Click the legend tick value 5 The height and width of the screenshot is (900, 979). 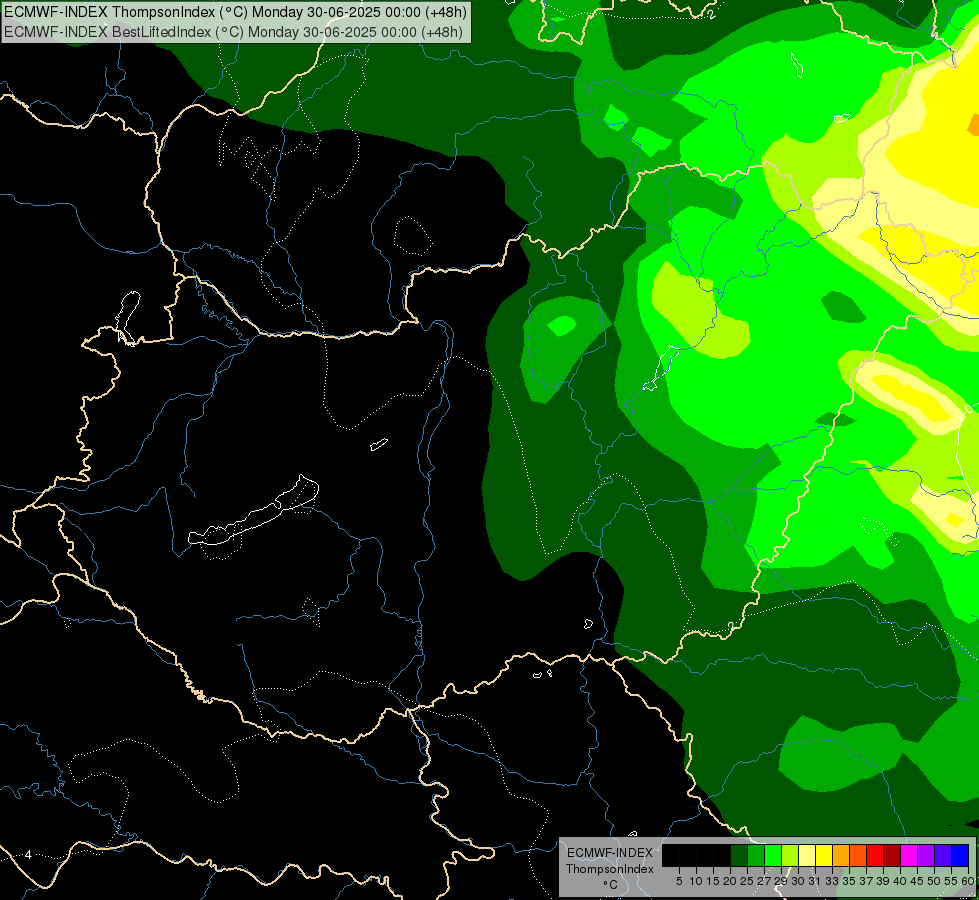679,881
